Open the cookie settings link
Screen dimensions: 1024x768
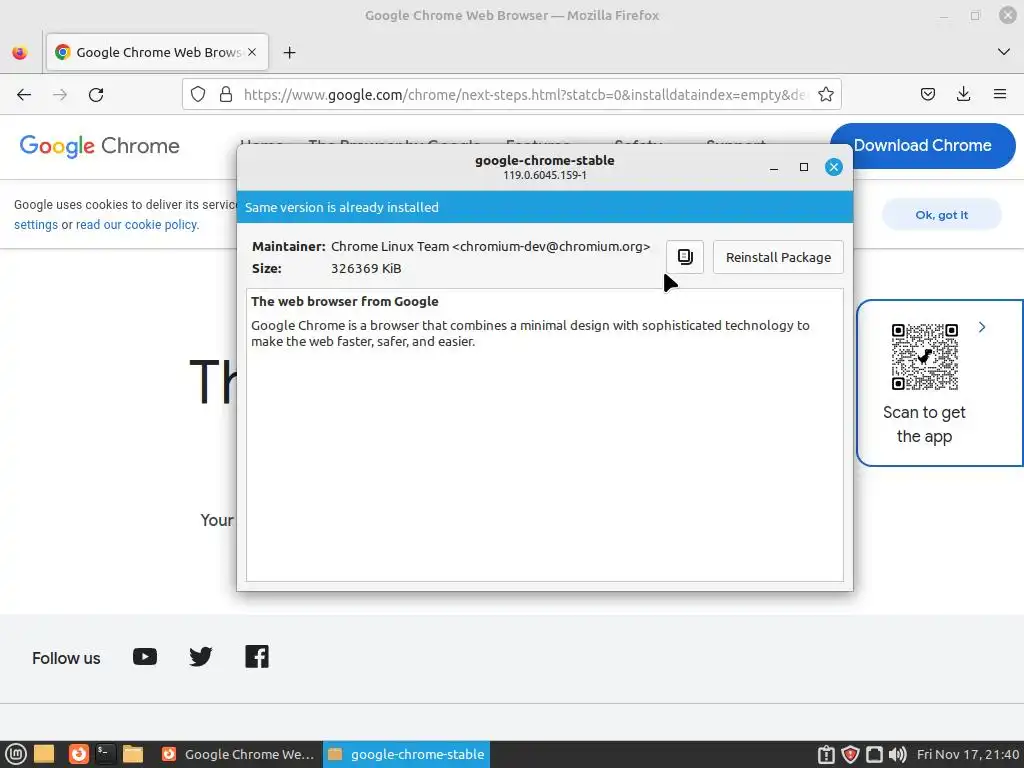coord(36,225)
